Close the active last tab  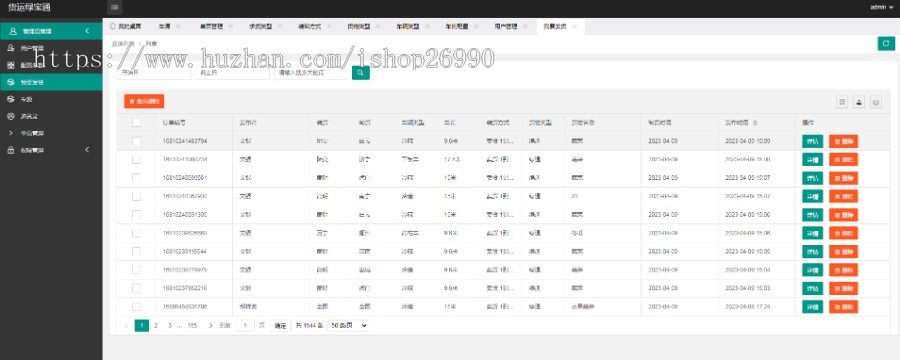(x=574, y=26)
